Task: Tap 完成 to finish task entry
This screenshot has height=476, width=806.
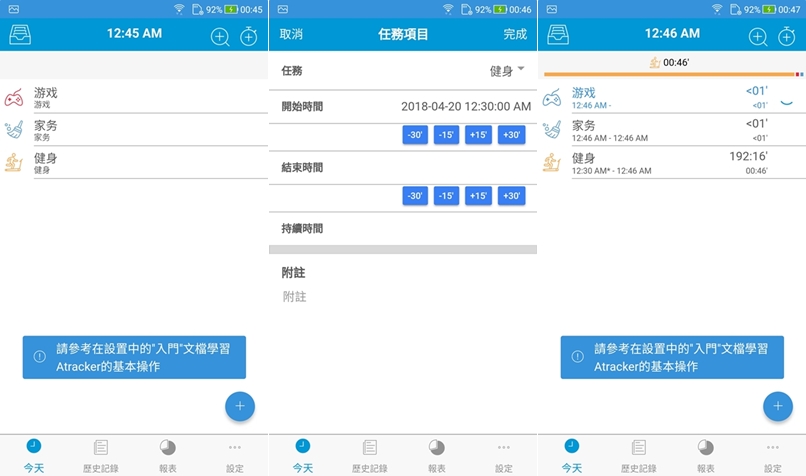Action: click(515, 34)
